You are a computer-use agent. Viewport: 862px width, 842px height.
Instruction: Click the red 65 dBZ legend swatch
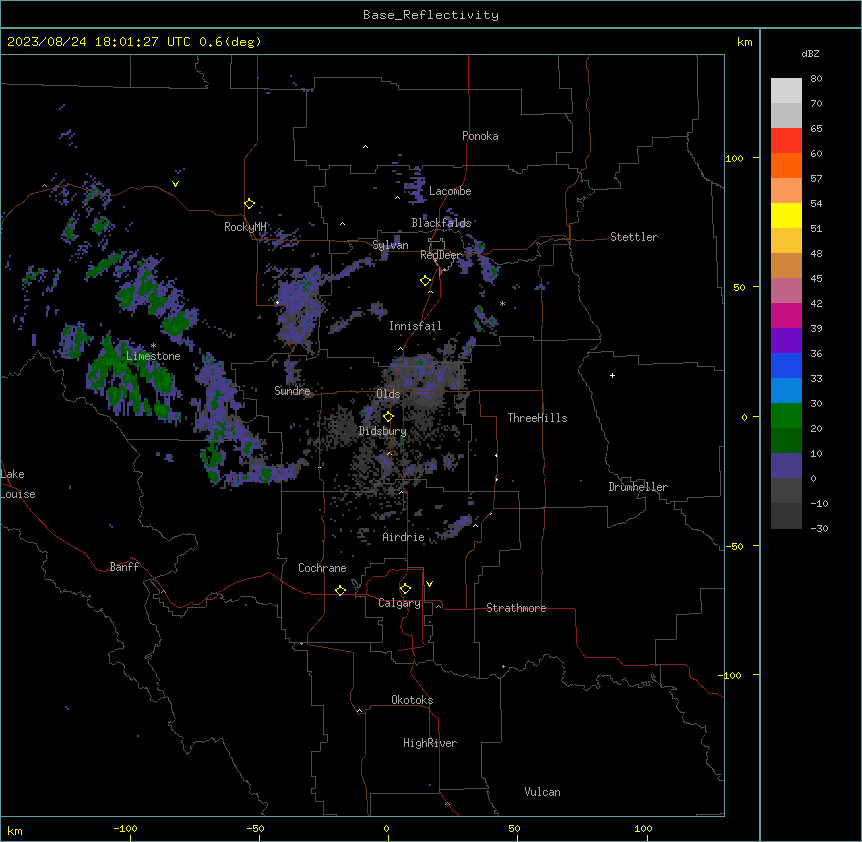pyautogui.click(x=786, y=140)
